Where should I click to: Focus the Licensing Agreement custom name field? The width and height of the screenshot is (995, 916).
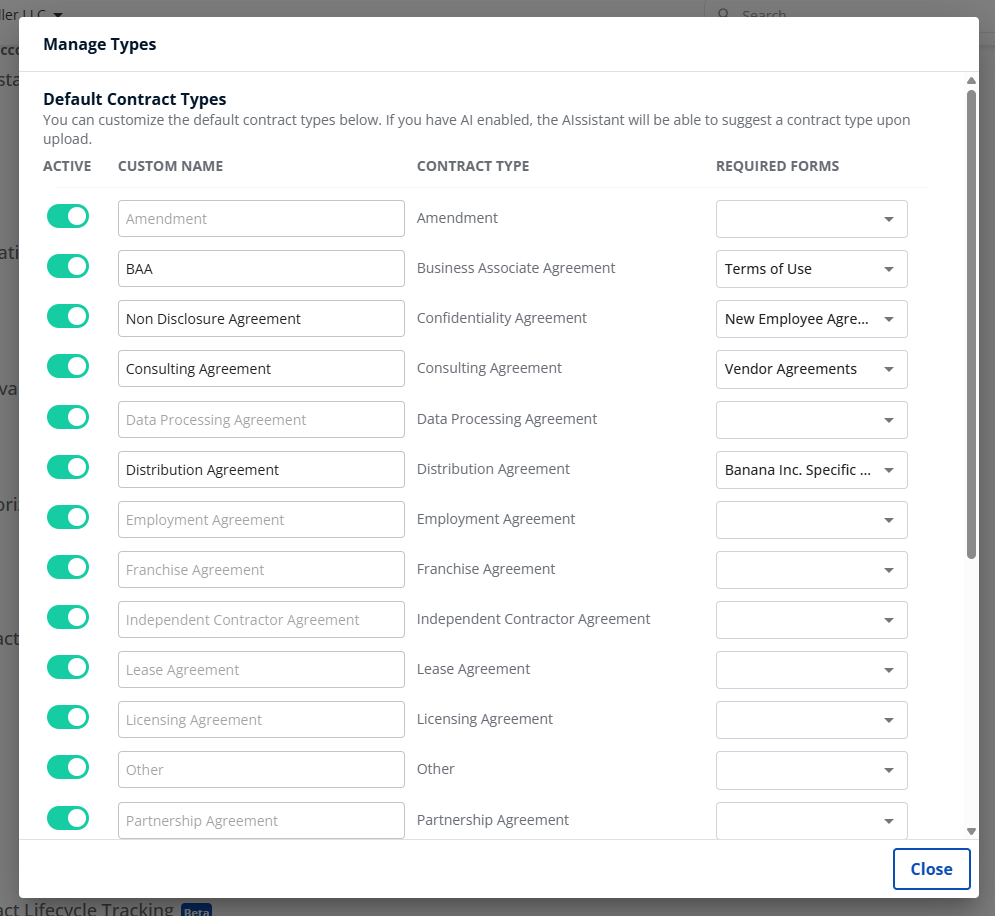click(x=260, y=720)
